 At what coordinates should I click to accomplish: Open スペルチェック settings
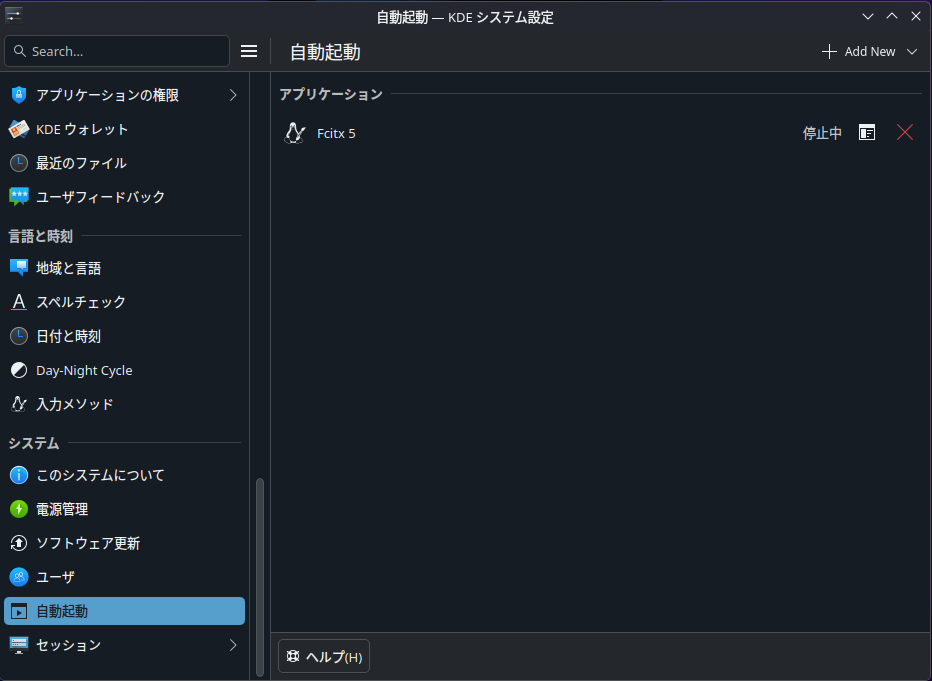(x=80, y=302)
